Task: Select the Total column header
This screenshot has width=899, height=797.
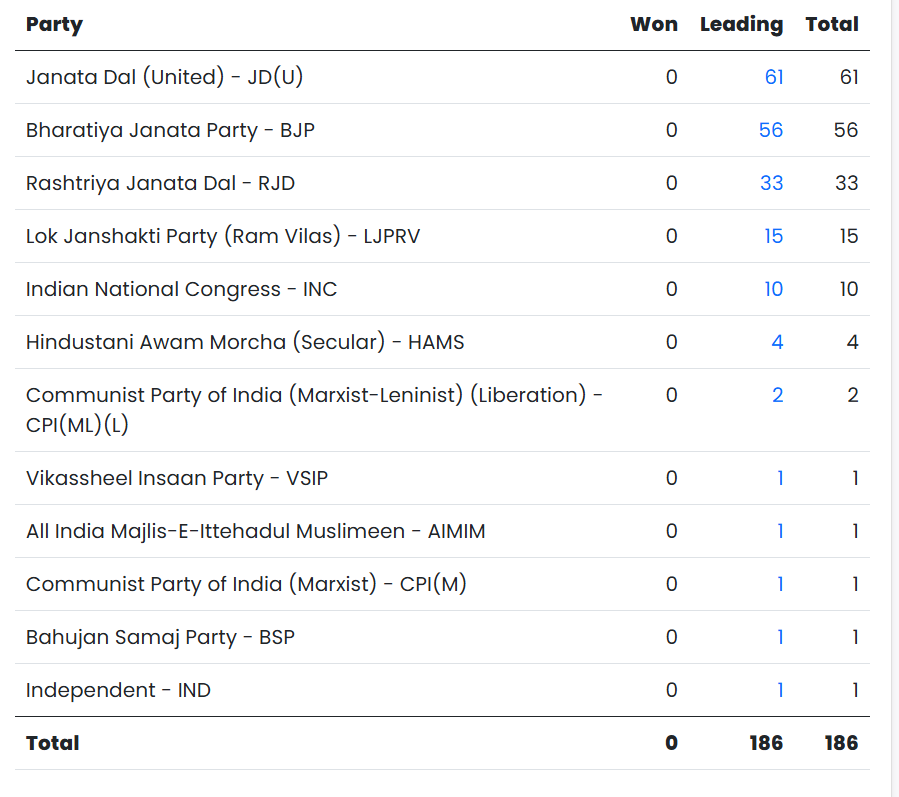Action: (x=832, y=25)
